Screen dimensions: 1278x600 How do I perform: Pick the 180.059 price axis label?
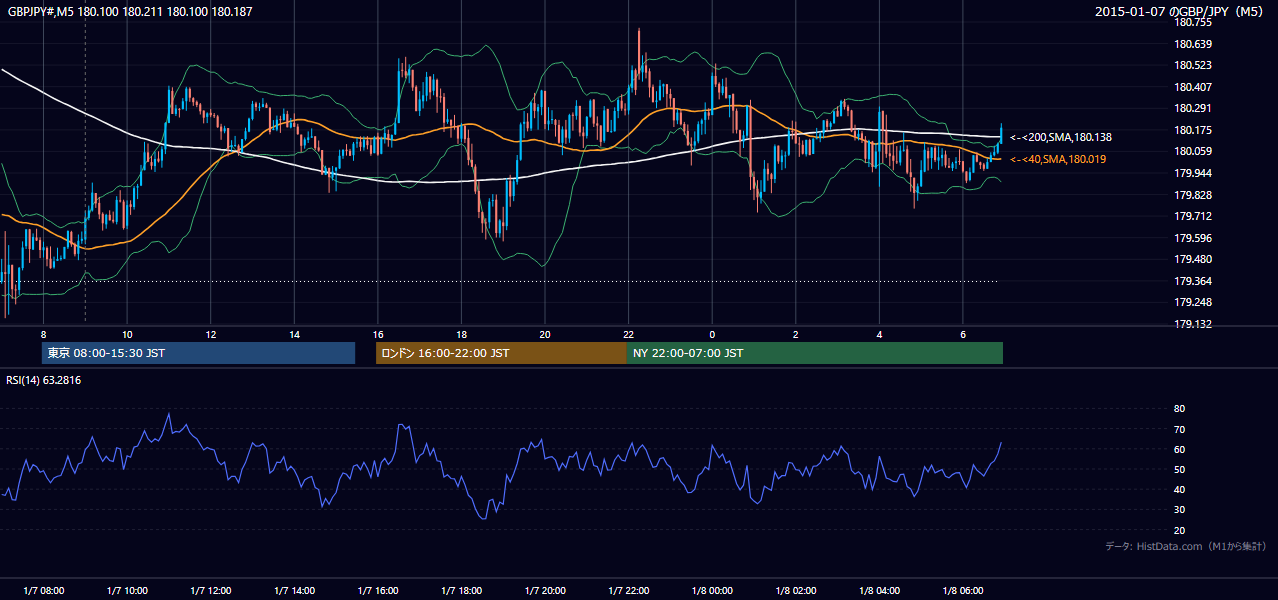1193,151
